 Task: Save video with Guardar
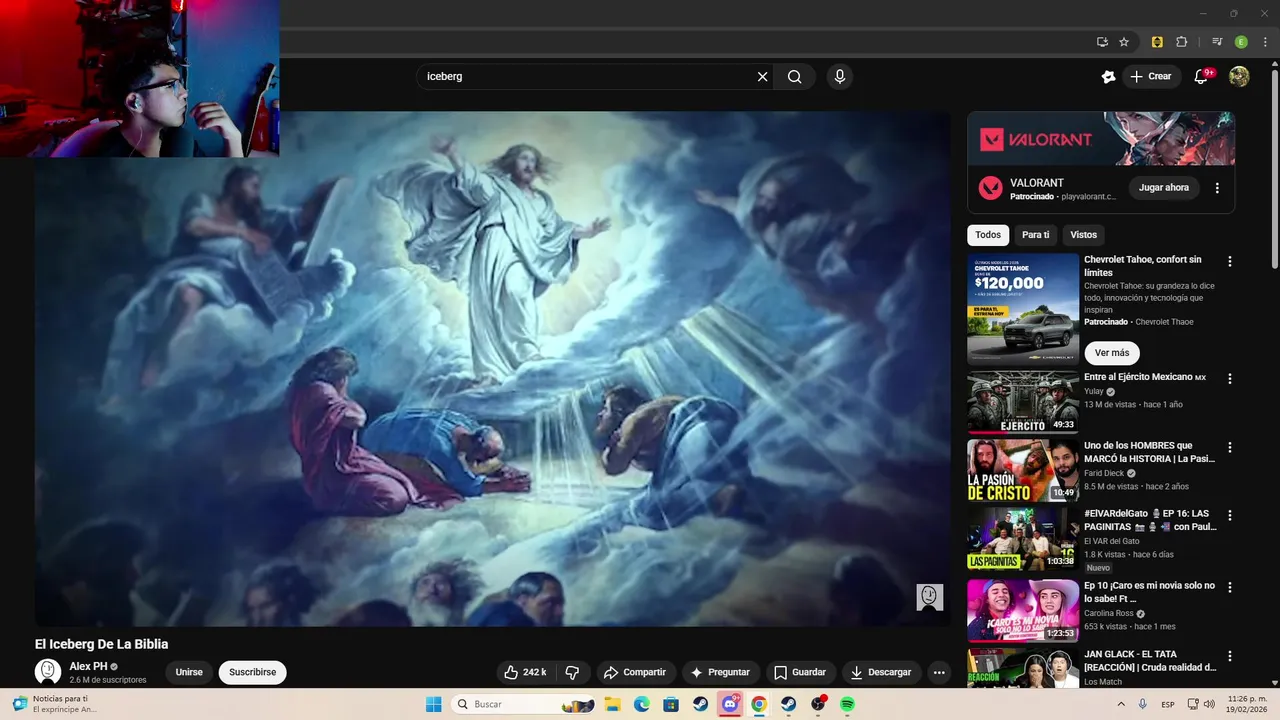(x=800, y=672)
